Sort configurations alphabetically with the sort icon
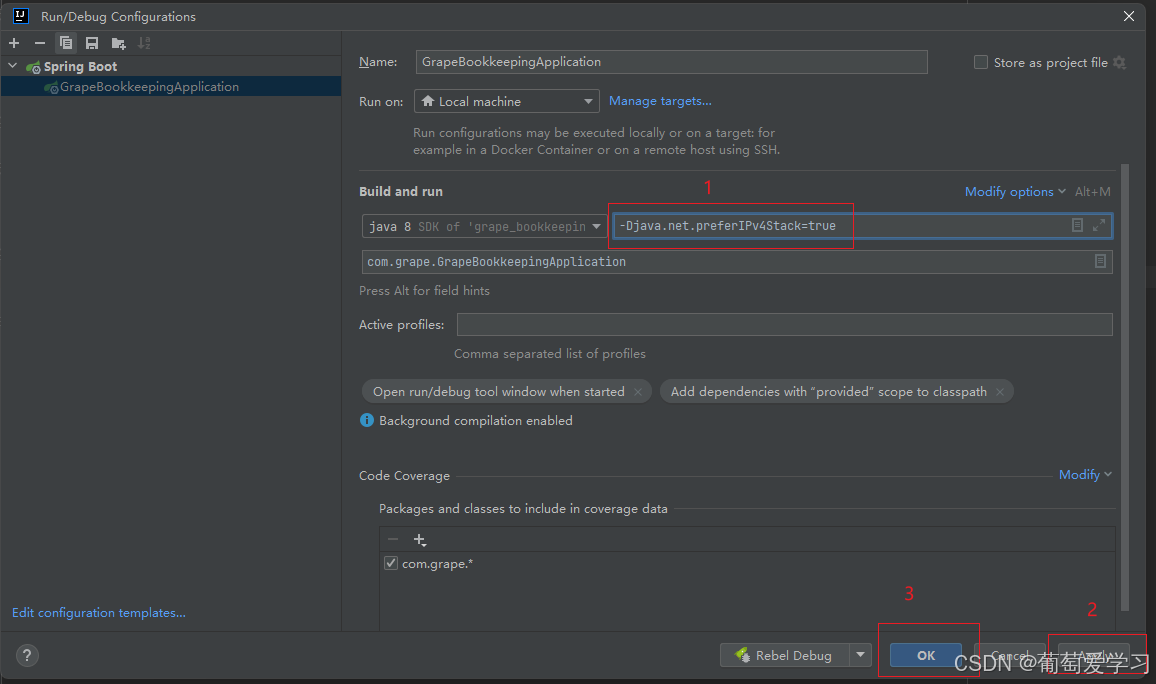The height and width of the screenshot is (684, 1156). click(x=144, y=43)
